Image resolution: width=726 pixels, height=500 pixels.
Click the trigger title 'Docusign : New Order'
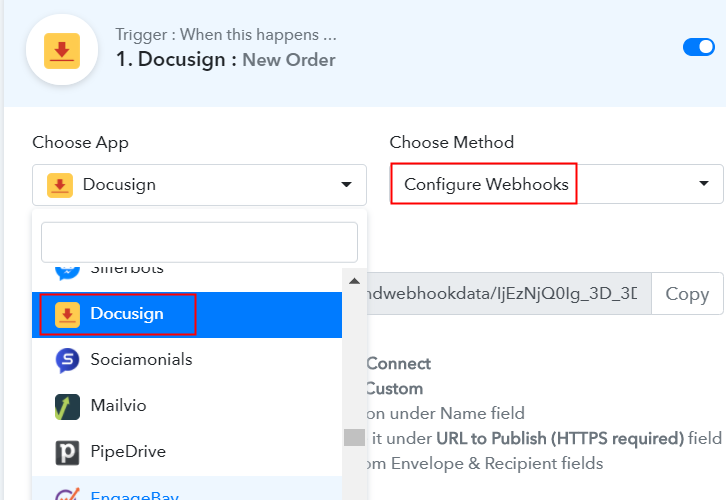pos(225,59)
